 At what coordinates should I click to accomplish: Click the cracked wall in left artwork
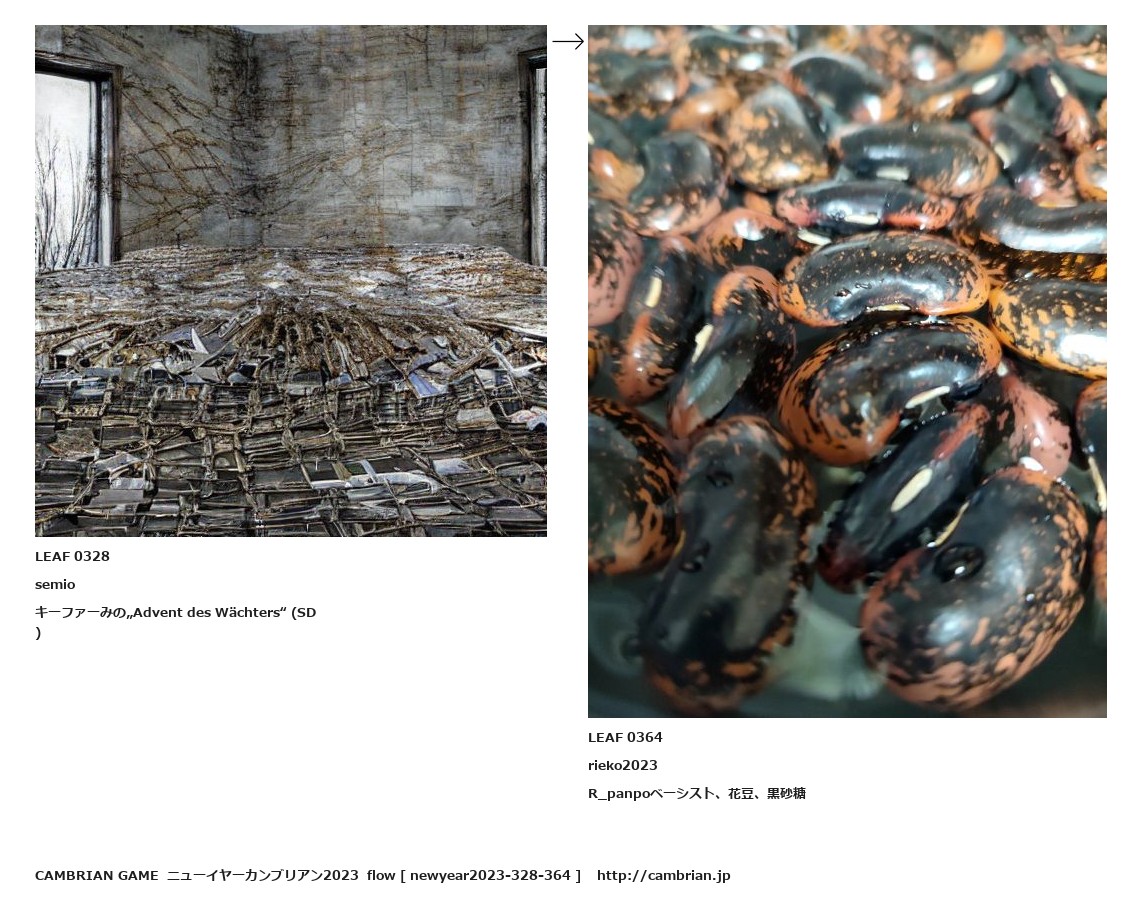pyautogui.click(x=320, y=138)
